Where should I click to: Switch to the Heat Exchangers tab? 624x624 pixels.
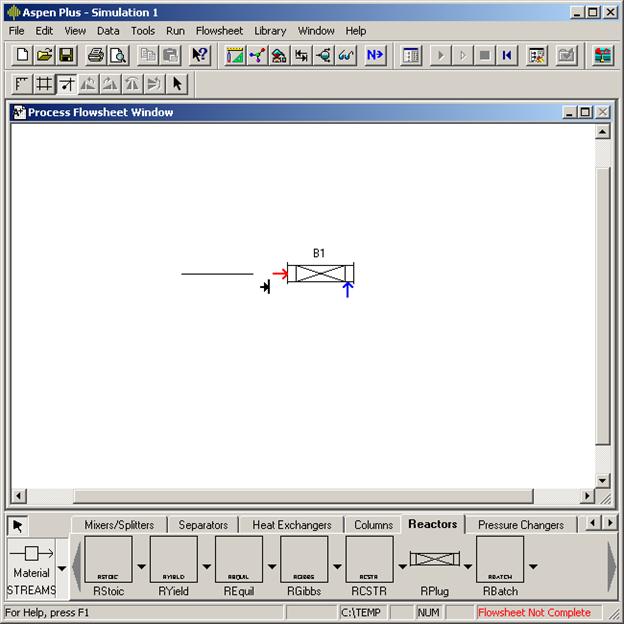tap(291, 525)
